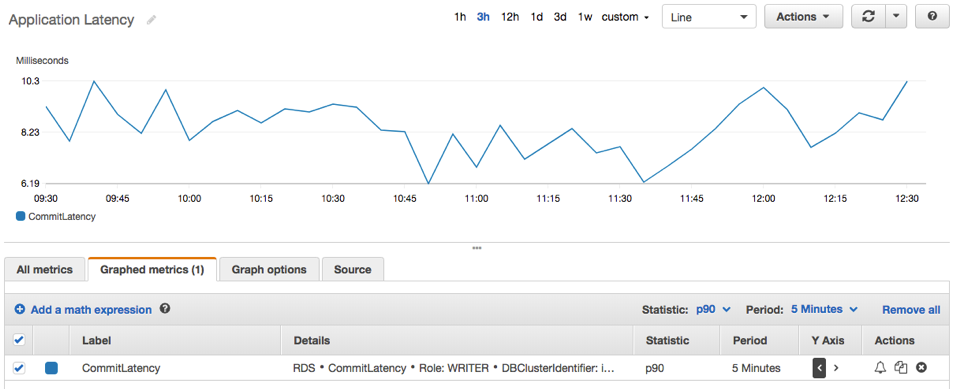Image resolution: width=956 pixels, height=389 pixels.
Task: Remove CommitLatency metric with the X icon
Action: [x=922, y=367]
